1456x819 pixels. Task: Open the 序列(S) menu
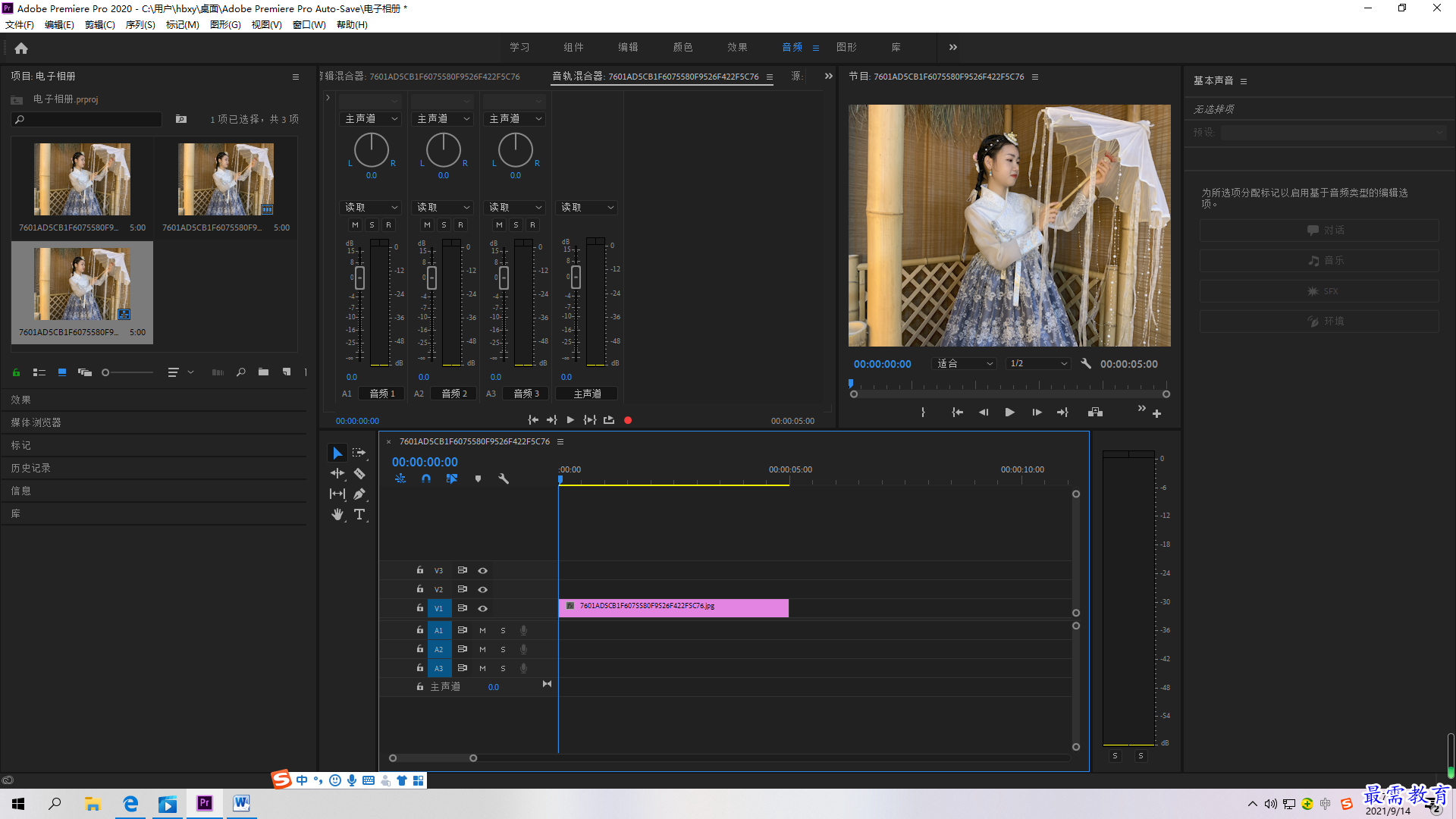pyautogui.click(x=140, y=24)
